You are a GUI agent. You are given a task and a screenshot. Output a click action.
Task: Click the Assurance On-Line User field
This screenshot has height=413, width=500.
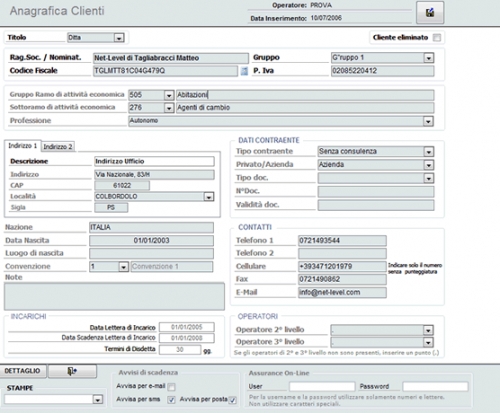322,386
